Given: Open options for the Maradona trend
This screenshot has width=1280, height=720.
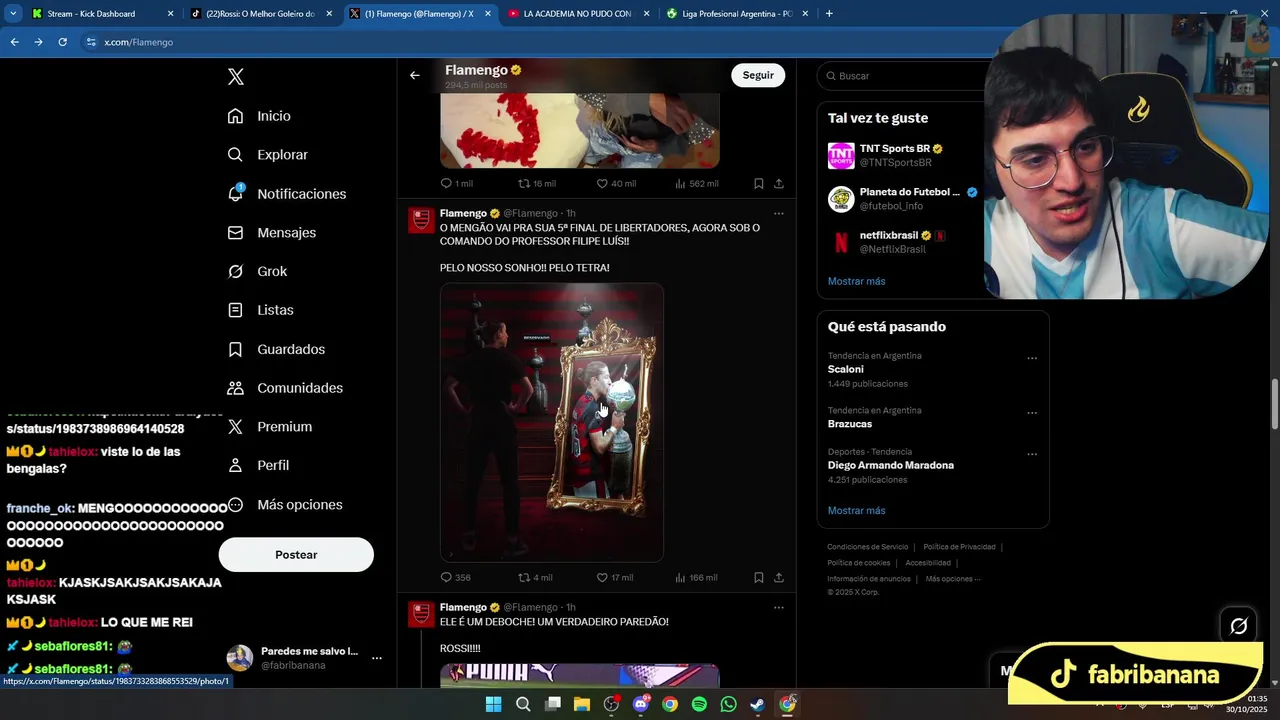Looking at the screenshot, I should click(1032, 454).
